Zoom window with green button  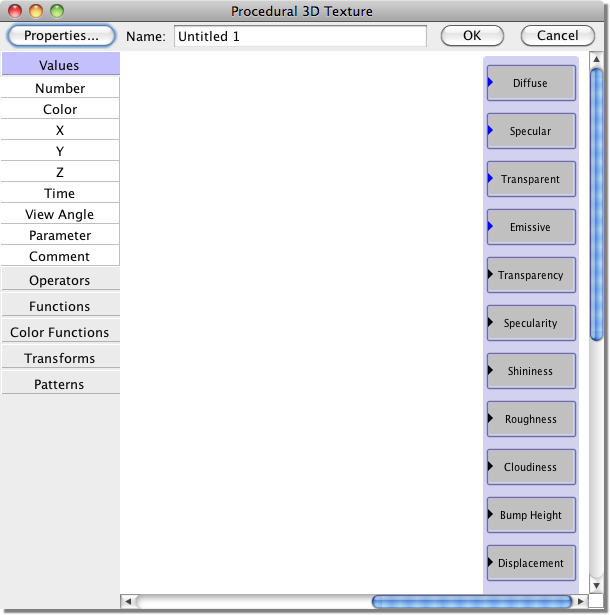(x=57, y=11)
